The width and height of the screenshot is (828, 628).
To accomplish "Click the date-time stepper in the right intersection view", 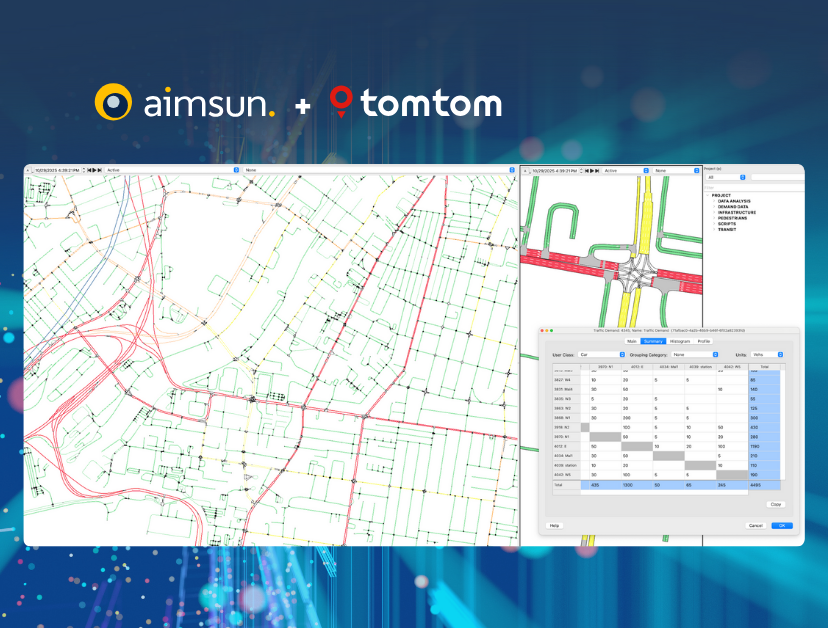I will pos(581,171).
